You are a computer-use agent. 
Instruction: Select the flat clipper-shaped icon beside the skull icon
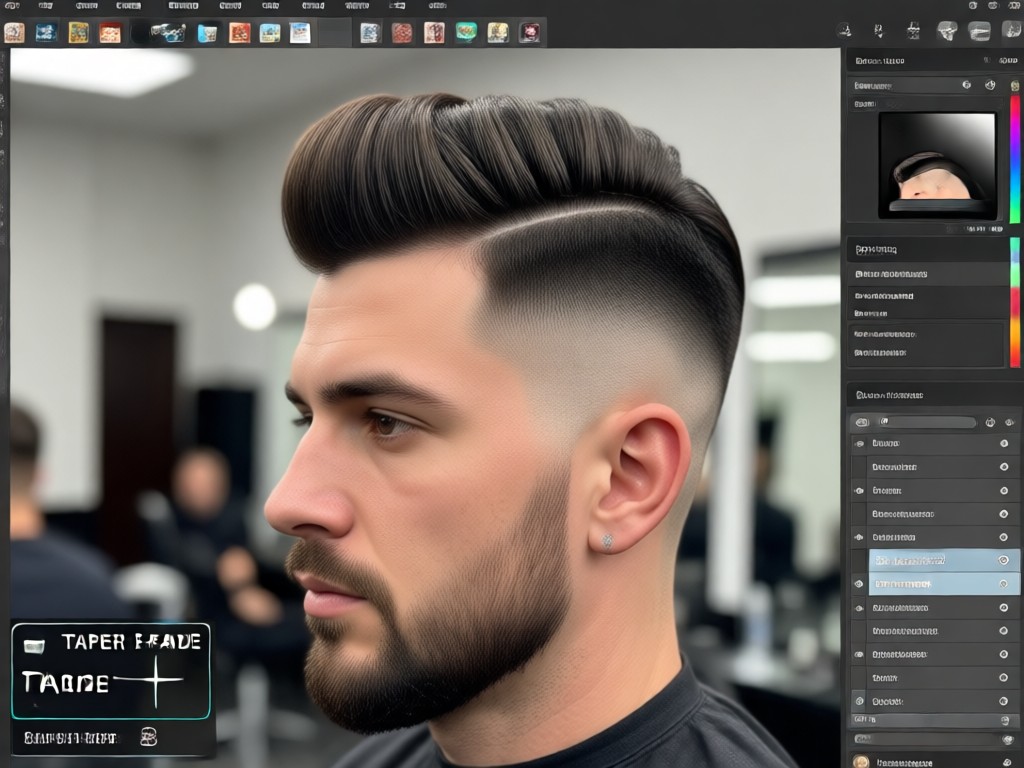(x=979, y=31)
